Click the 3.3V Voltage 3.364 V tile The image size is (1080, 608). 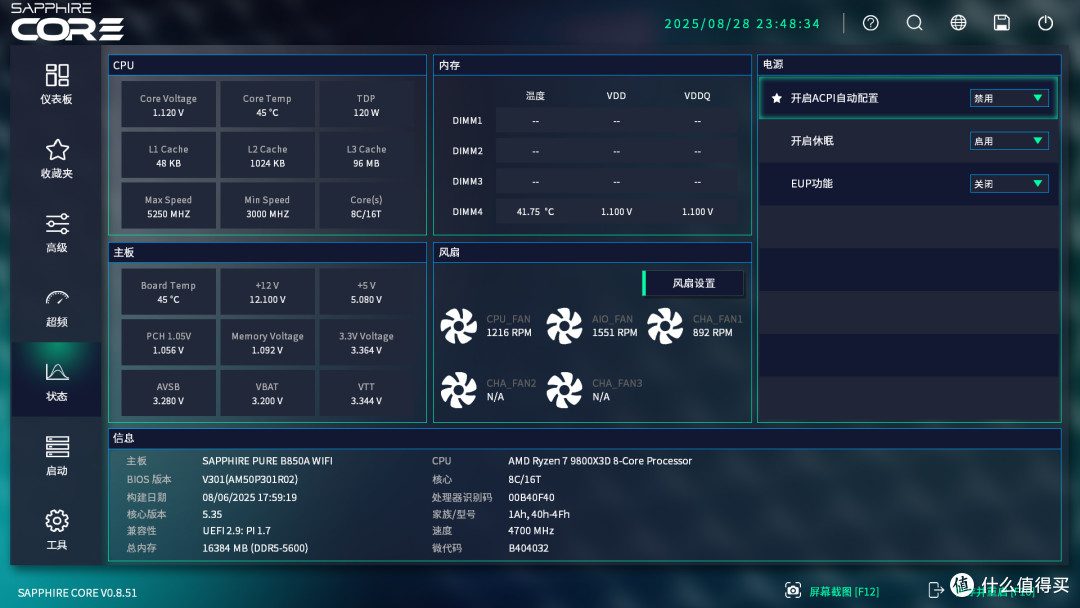366,342
